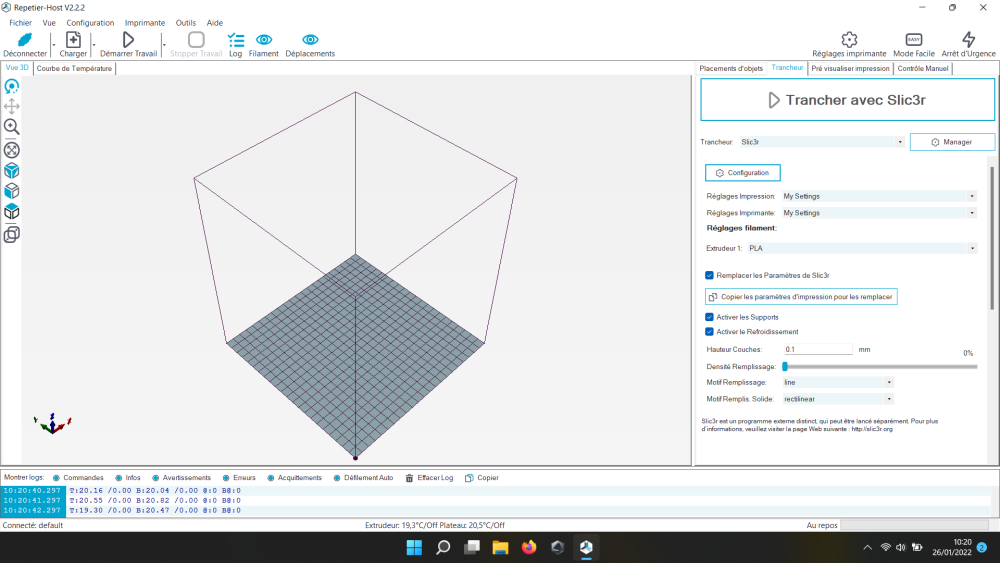Open the dropdown arrow beside Déconnecter
The image size is (1000, 563).
(54, 45)
